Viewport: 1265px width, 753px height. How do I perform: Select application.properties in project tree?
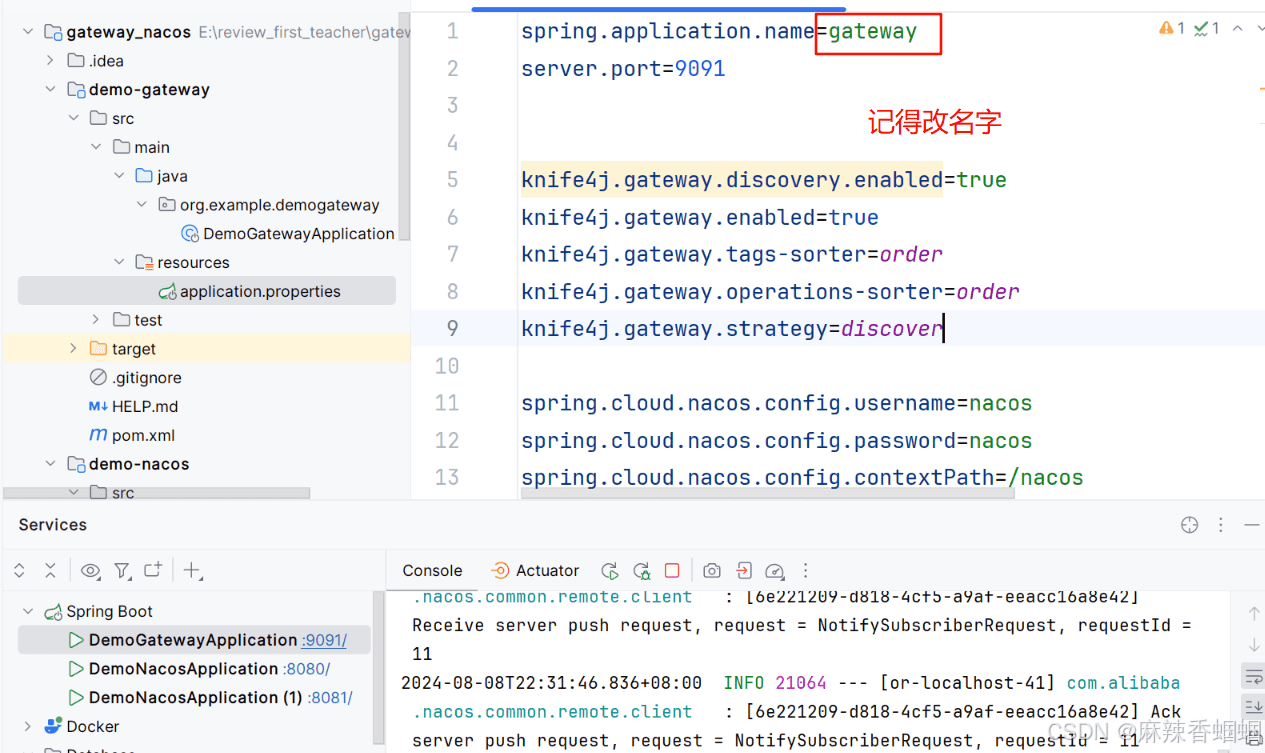click(x=207, y=291)
